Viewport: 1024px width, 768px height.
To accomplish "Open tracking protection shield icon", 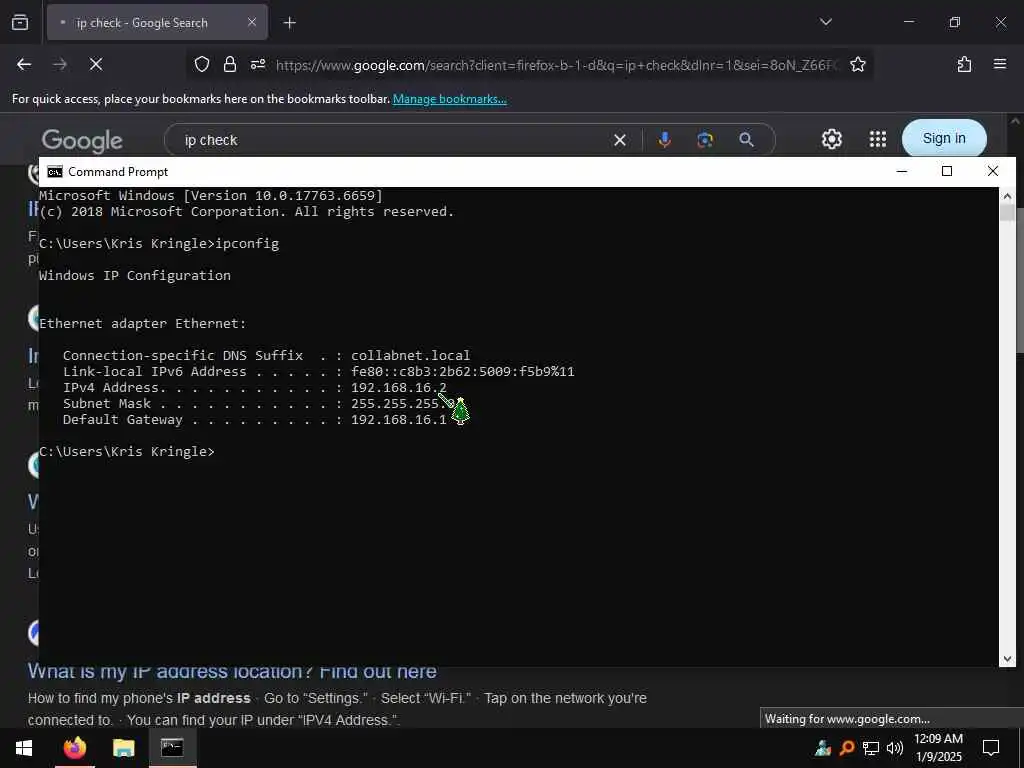I will 202,64.
